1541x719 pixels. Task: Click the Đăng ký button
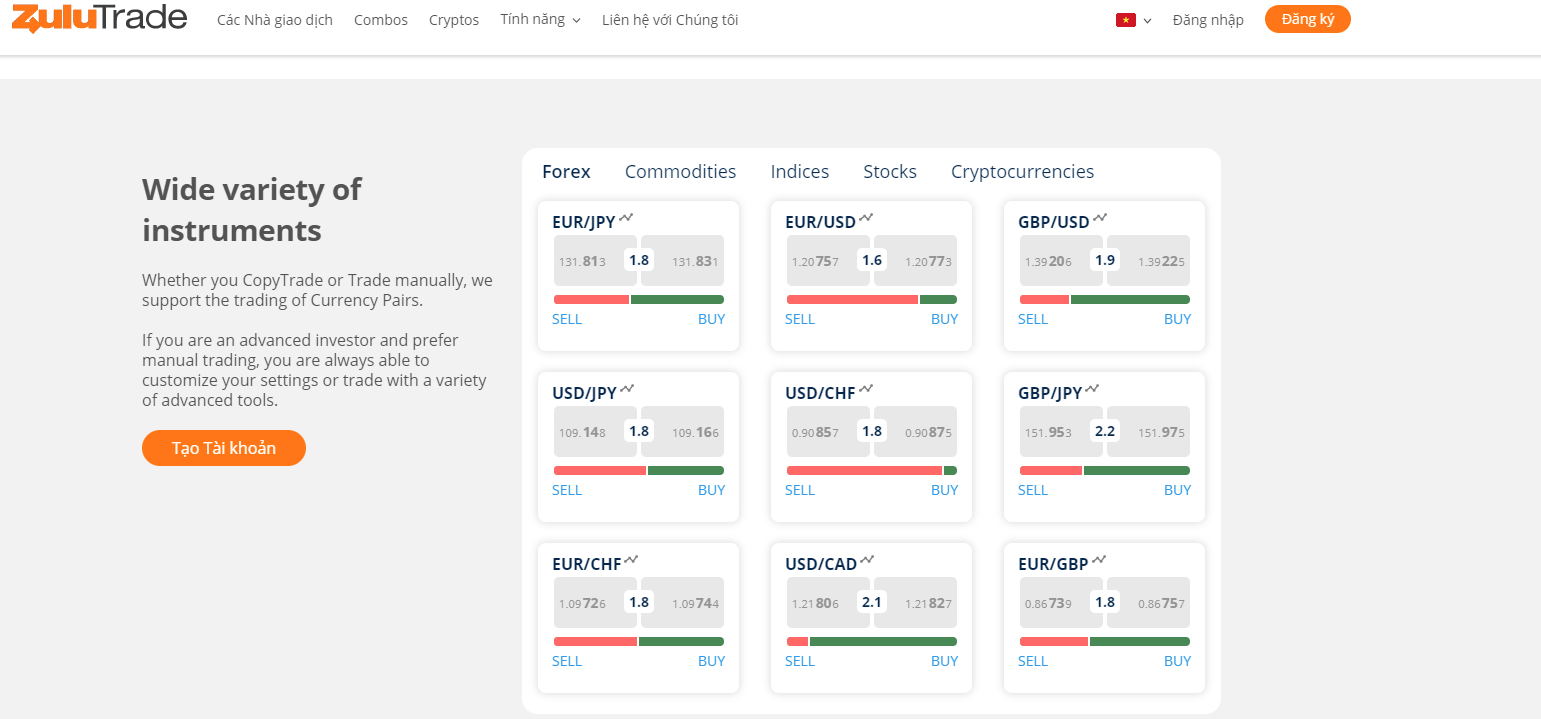[1307, 19]
